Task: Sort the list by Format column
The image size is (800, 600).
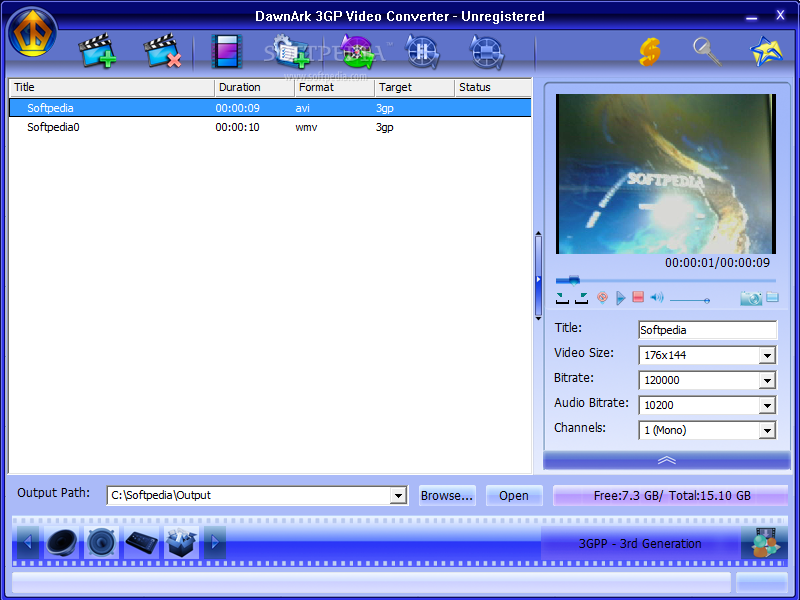Action: [x=335, y=87]
